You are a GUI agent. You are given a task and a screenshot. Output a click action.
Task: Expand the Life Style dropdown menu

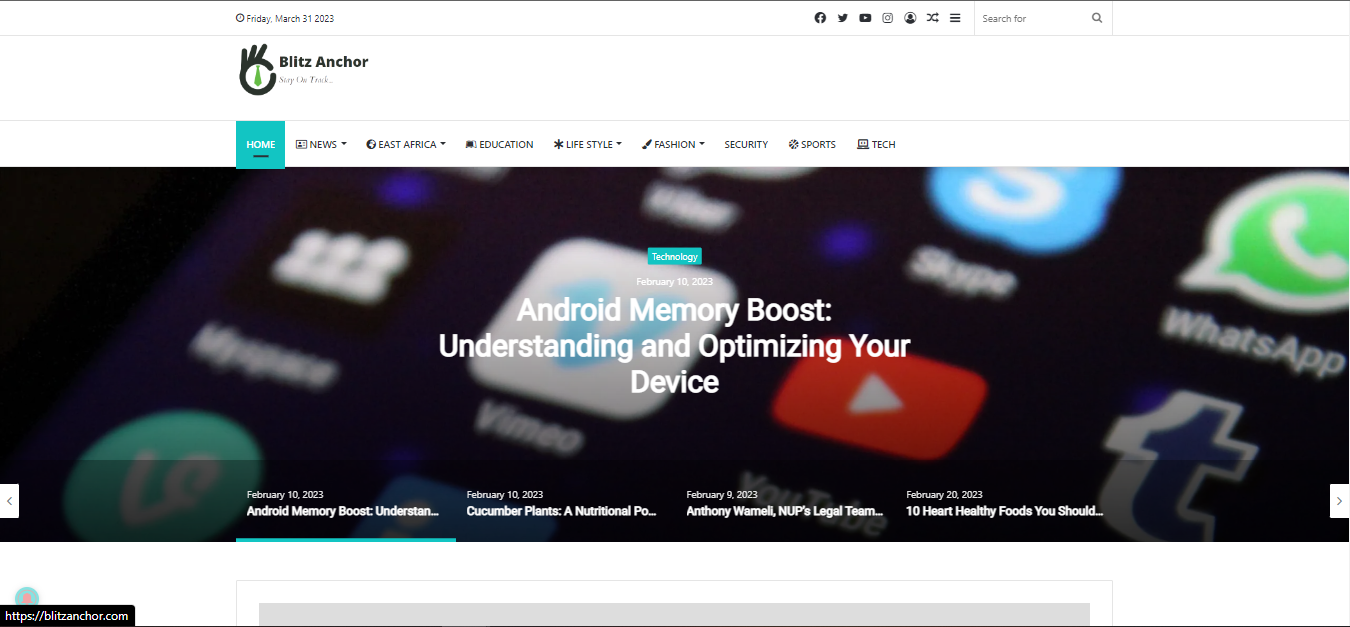coord(588,145)
